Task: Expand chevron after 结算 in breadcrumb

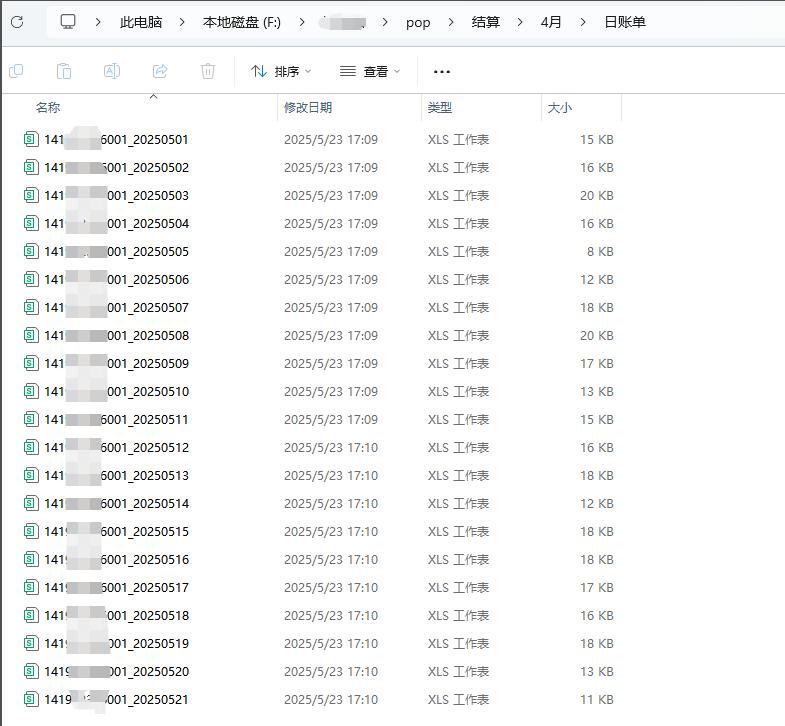Action: (x=520, y=23)
